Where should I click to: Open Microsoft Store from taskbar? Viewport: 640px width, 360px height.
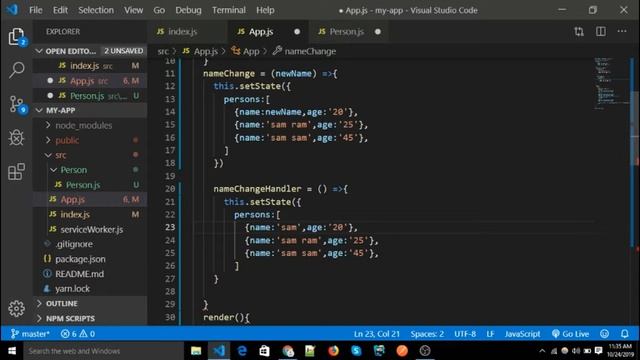(264, 351)
